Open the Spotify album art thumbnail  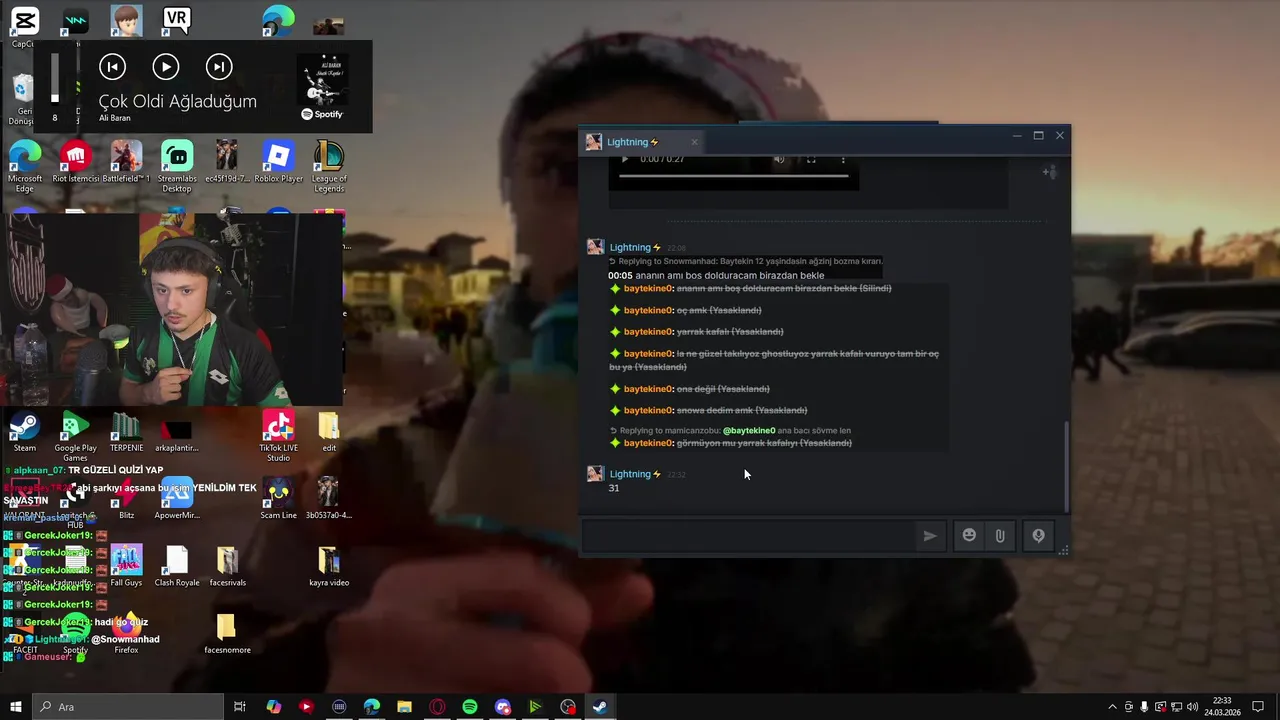click(x=322, y=80)
